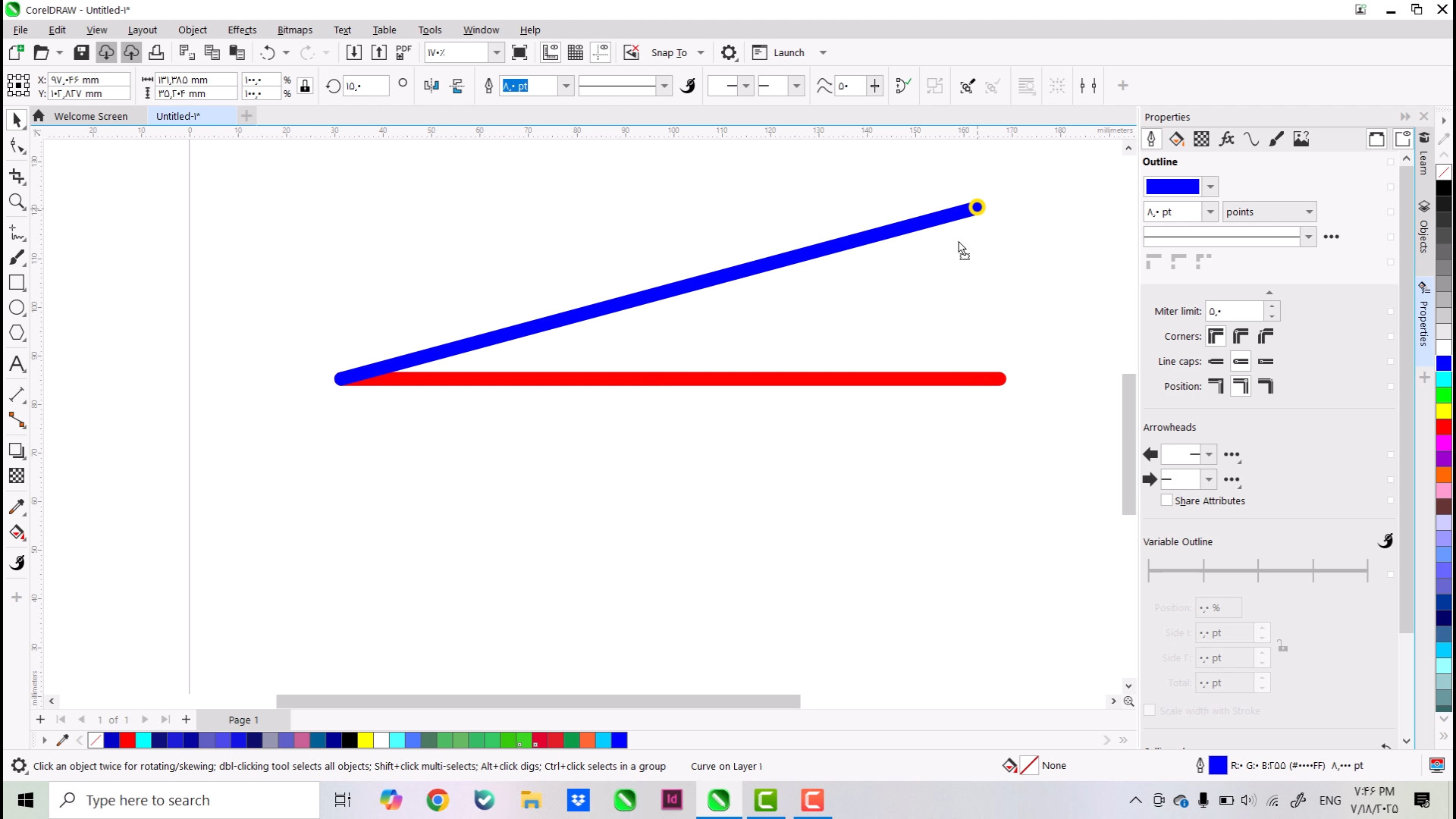Open the Page 1 tab
Image resolution: width=1456 pixels, height=819 pixels.
[x=243, y=720]
